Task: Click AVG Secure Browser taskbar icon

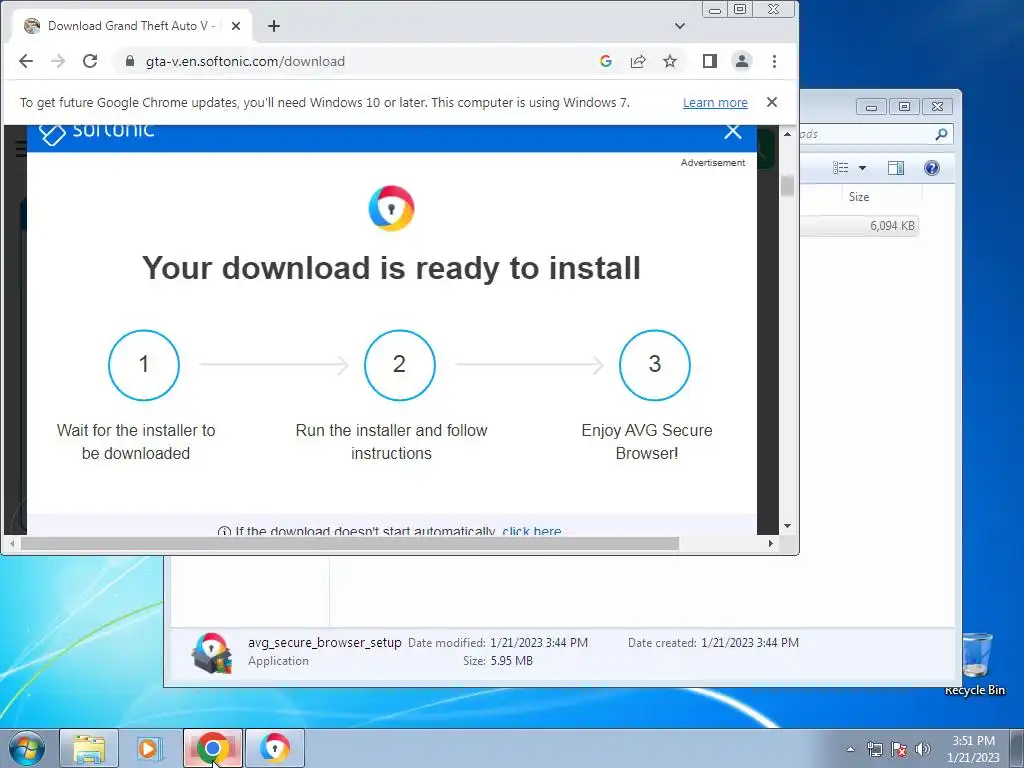Action: (275, 748)
